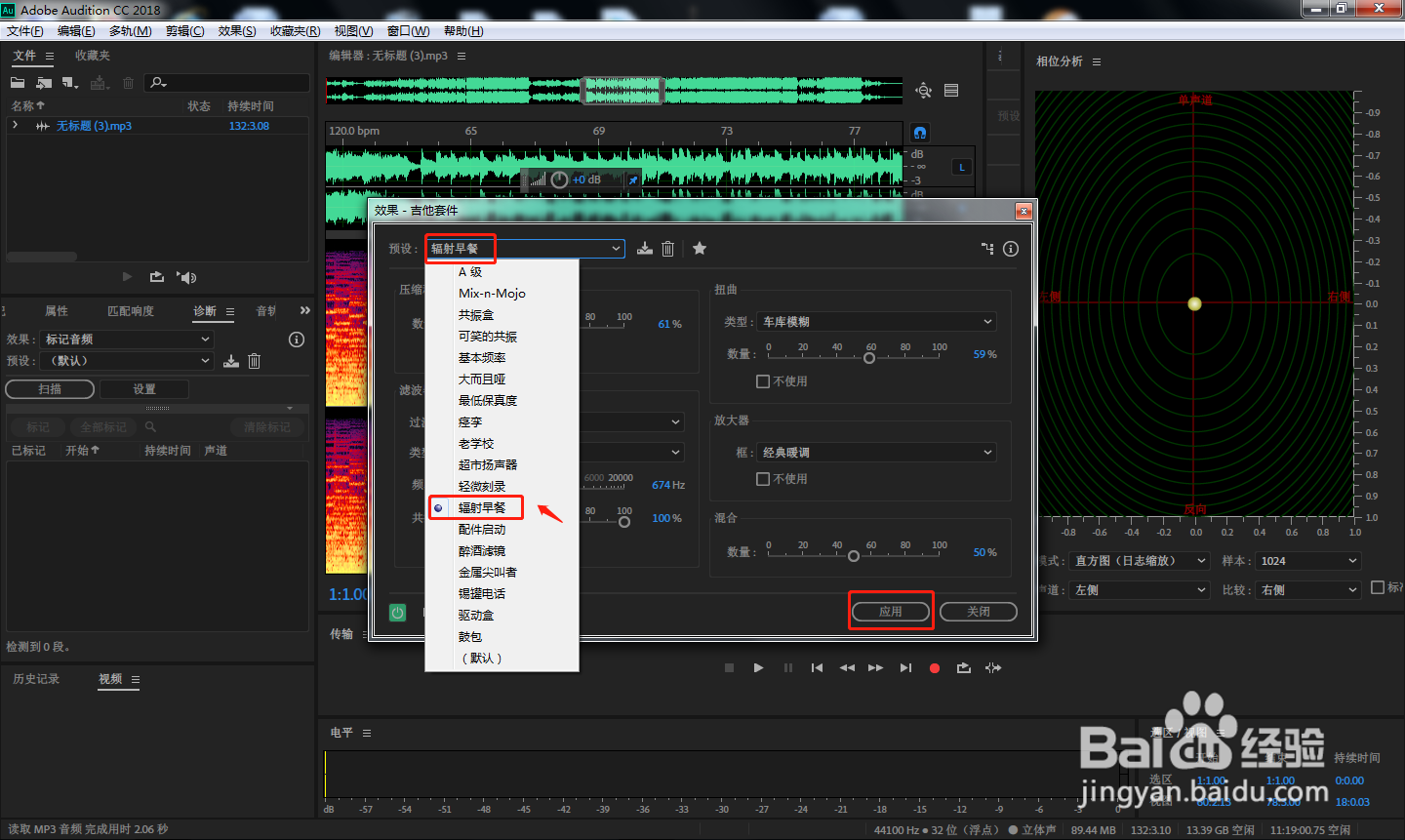The height and width of the screenshot is (840, 1405).
Task: Check 不使用 under the 扭曲 section
Action: [763, 381]
